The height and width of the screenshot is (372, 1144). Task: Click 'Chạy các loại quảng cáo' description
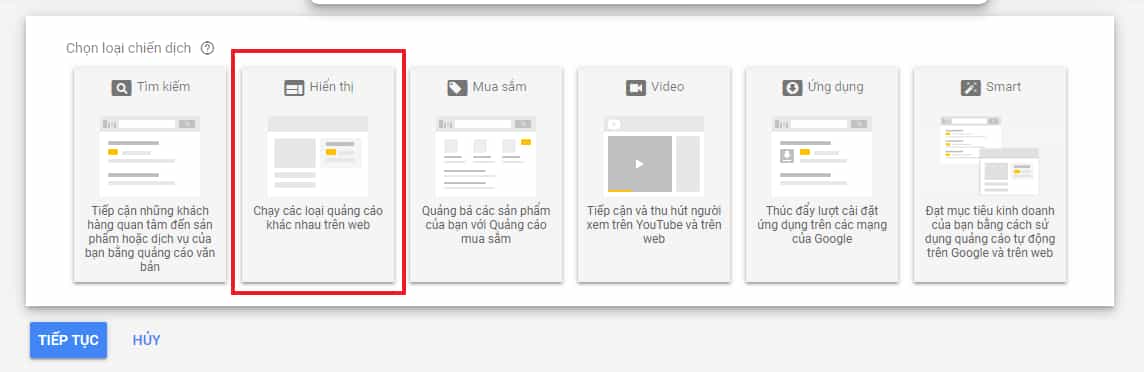point(318,218)
